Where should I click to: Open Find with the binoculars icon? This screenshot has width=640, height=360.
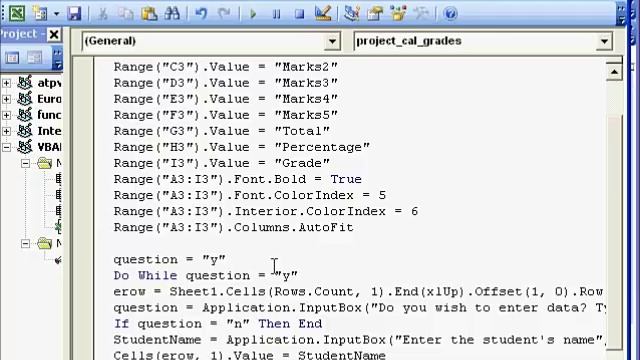coord(172,14)
